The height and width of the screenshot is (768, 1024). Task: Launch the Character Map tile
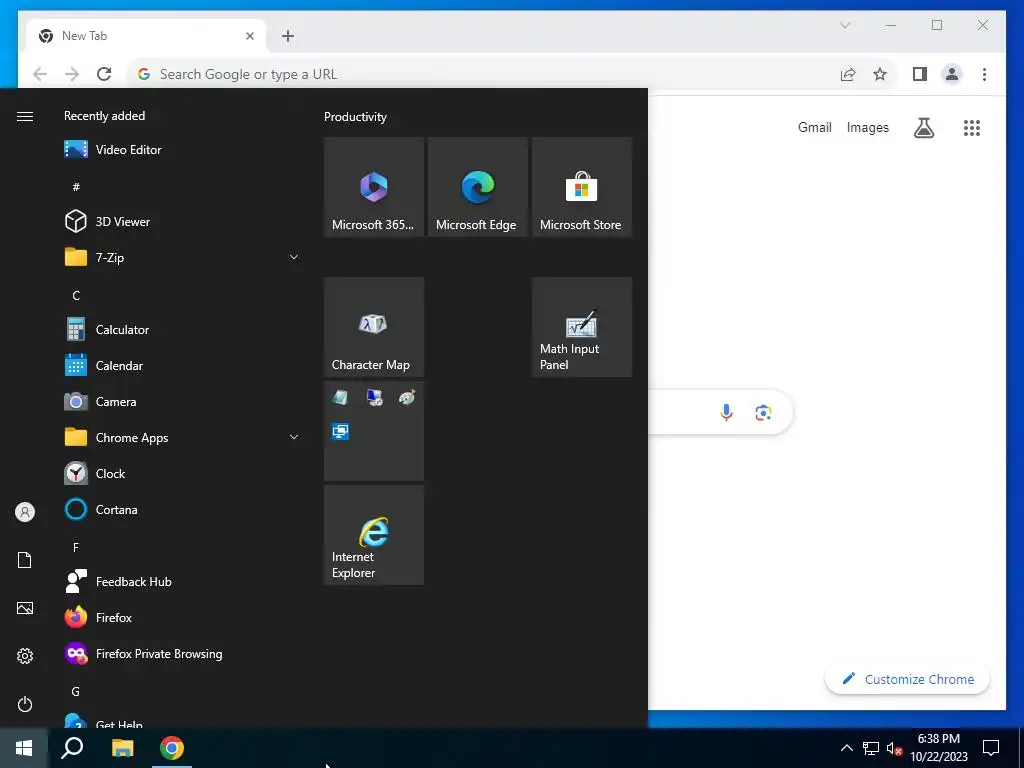point(374,327)
